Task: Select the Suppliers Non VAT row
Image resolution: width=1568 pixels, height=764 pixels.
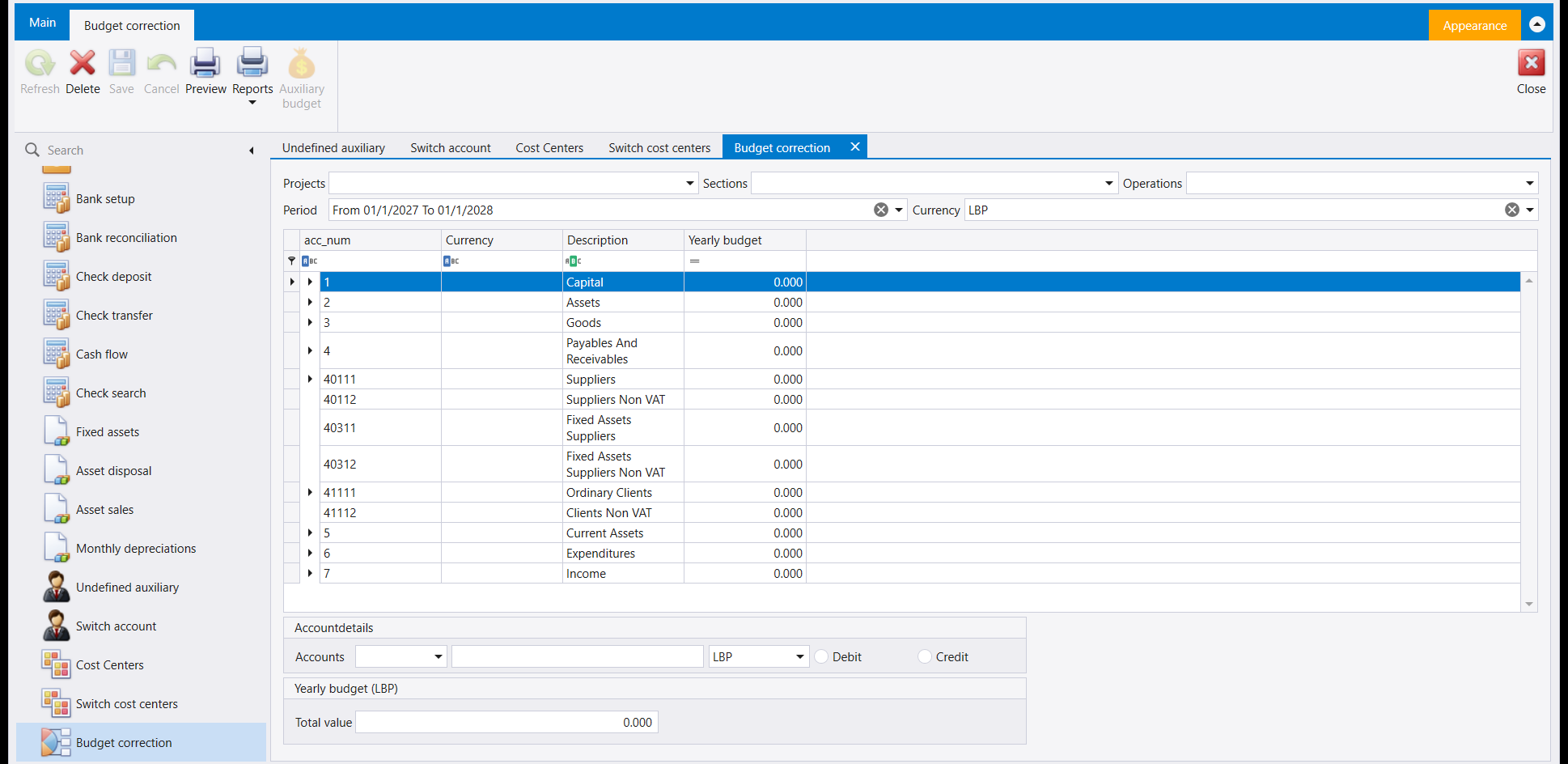Action: [902, 399]
